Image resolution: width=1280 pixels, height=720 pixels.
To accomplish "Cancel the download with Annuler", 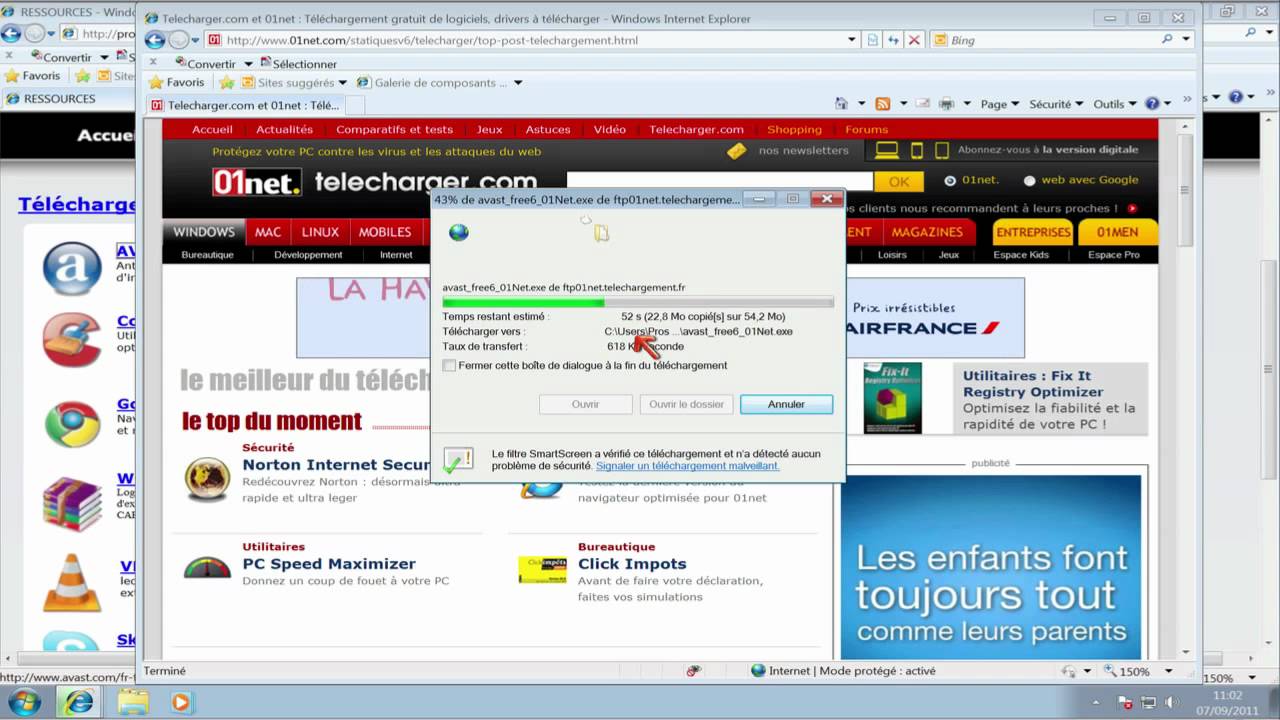I will (x=786, y=404).
